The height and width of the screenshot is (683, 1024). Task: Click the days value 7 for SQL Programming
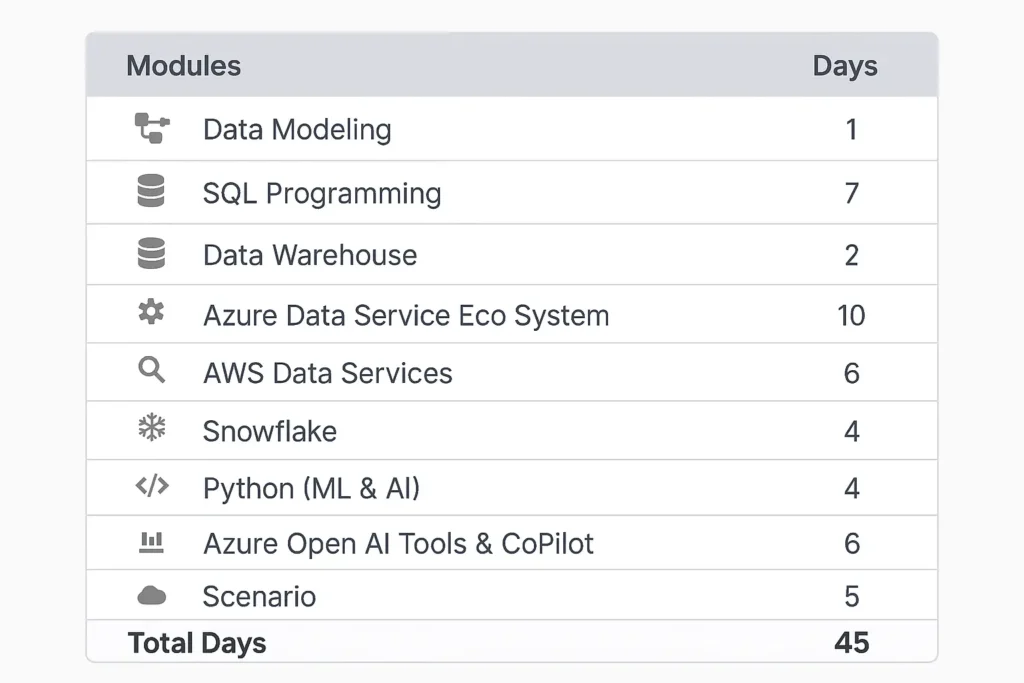[851, 193]
